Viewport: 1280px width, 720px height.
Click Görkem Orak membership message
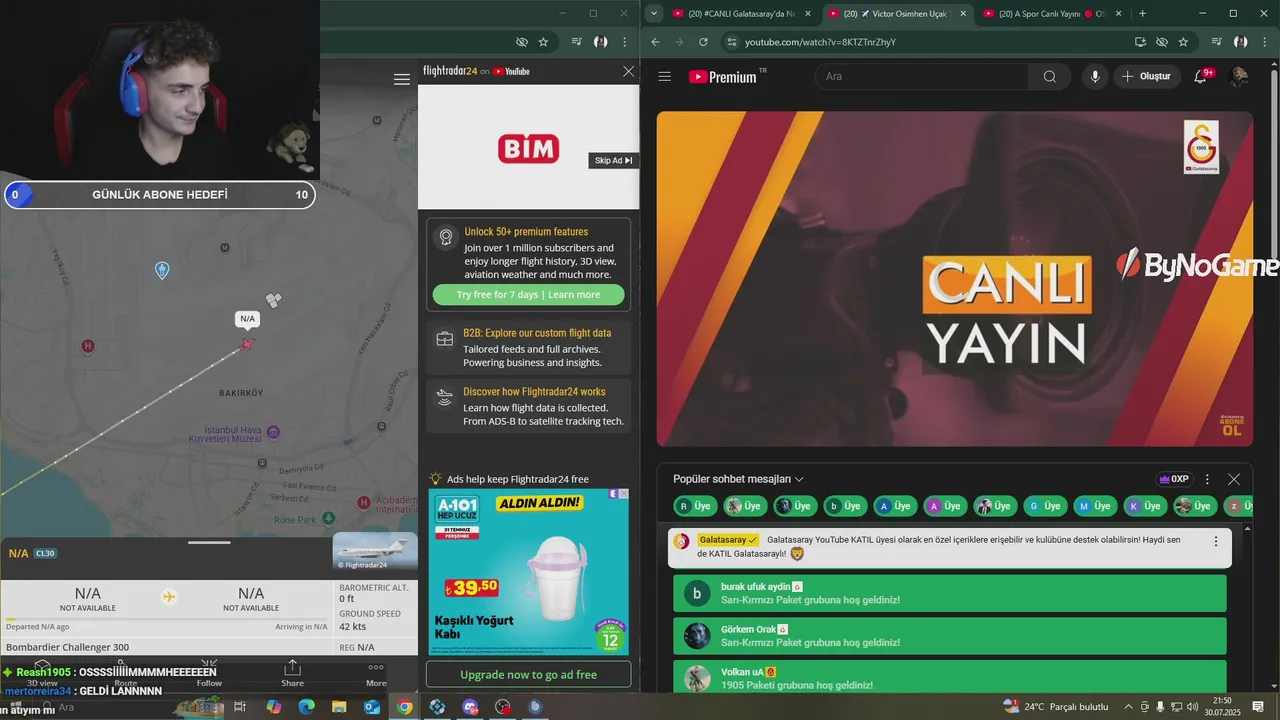click(x=950, y=636)
